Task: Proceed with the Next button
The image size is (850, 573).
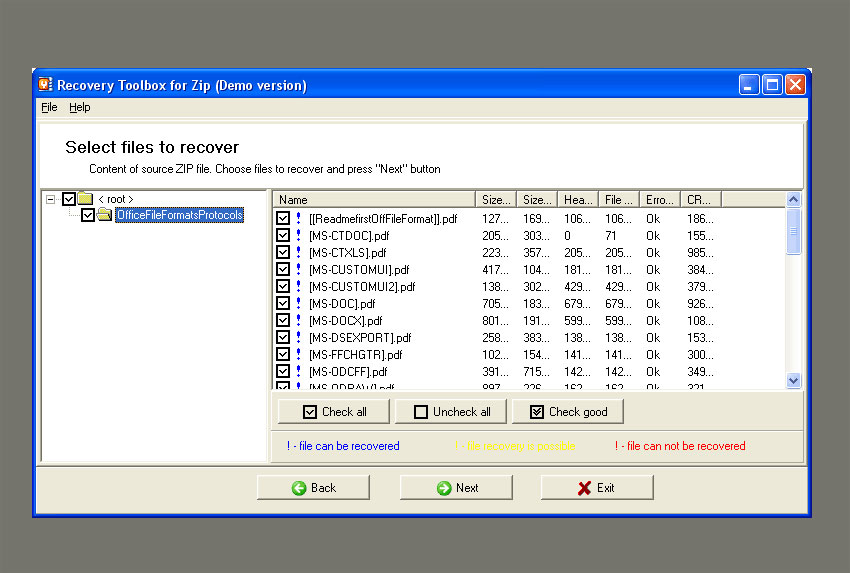Action: 456,488
